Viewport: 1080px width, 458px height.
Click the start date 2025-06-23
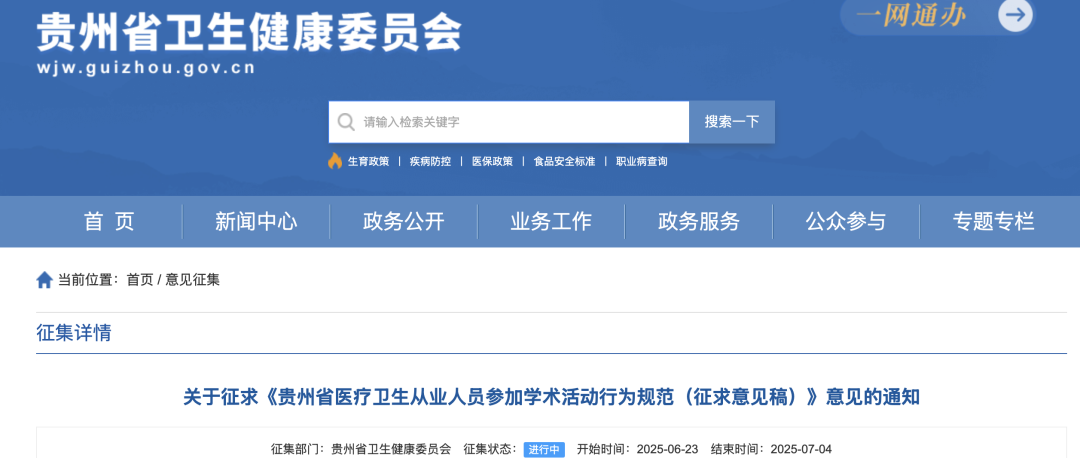pyautogui.click(x=667, y=450)
